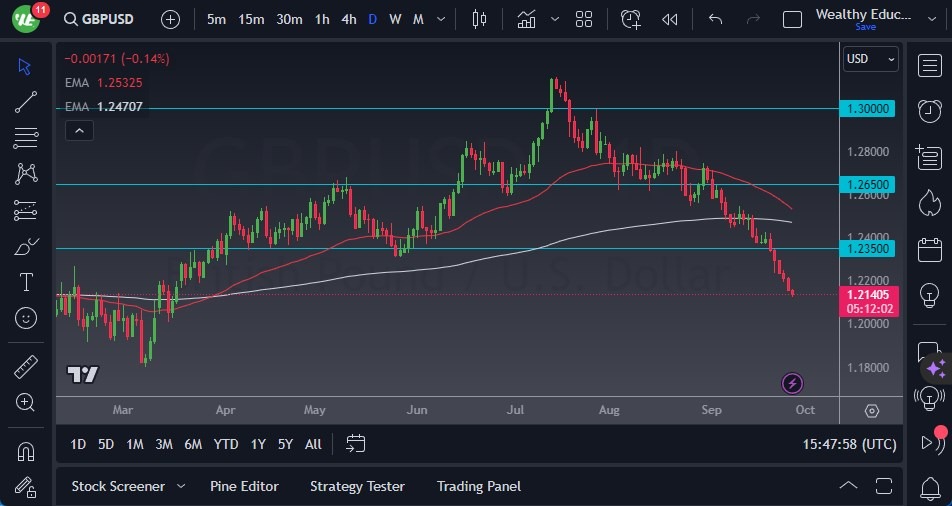Select the trend line drawing tool
The width and height of the screenshot is (952, 506).
pos(26,102)
